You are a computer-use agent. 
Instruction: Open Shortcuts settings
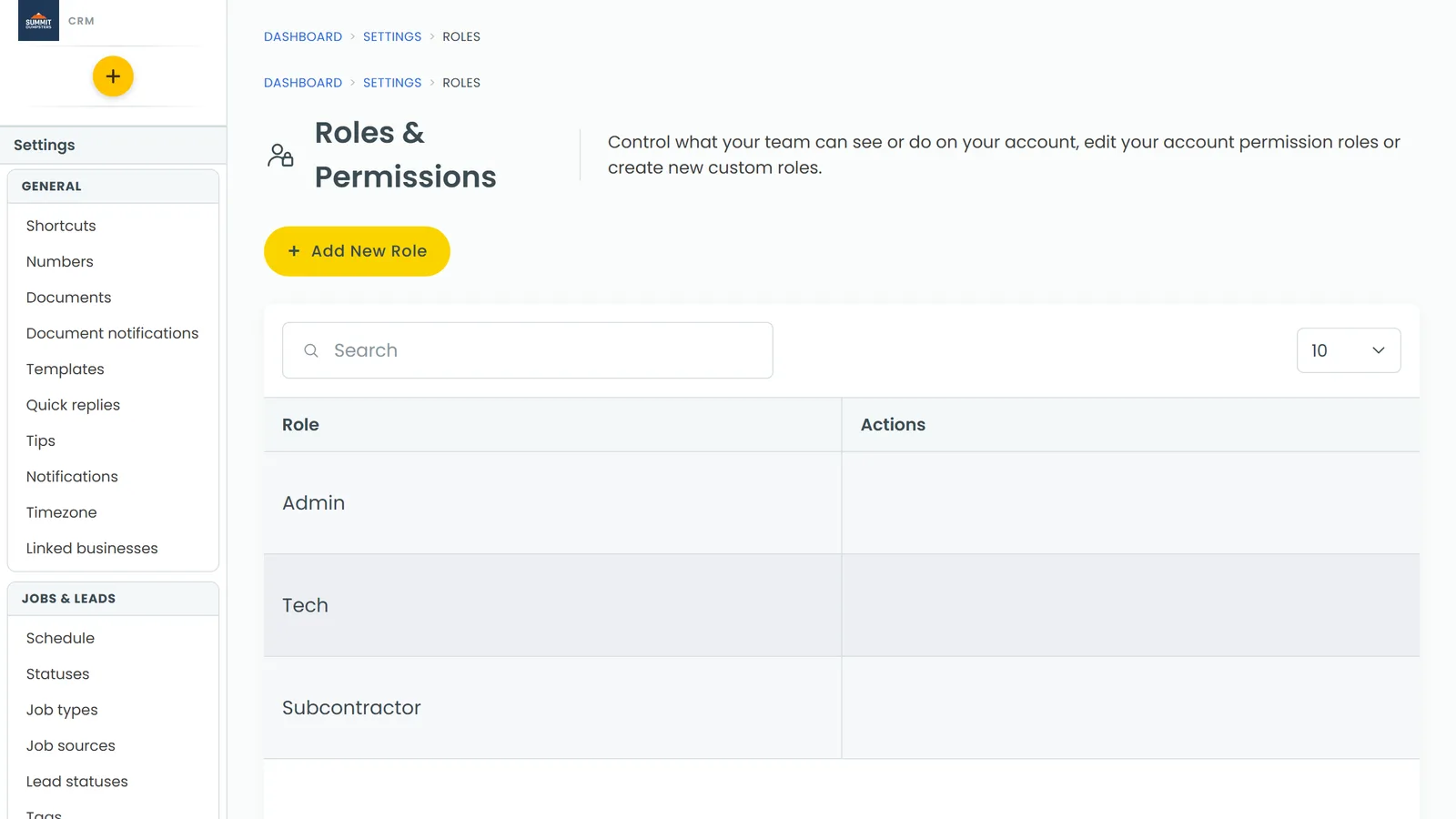coord(61,226)
